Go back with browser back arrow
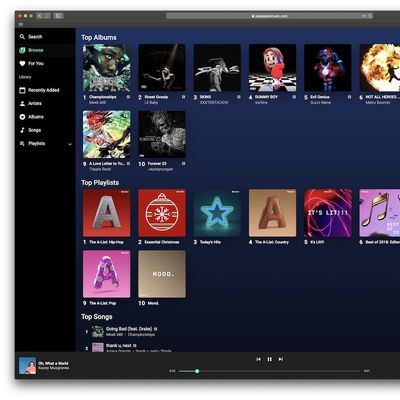 coord(40,16)
